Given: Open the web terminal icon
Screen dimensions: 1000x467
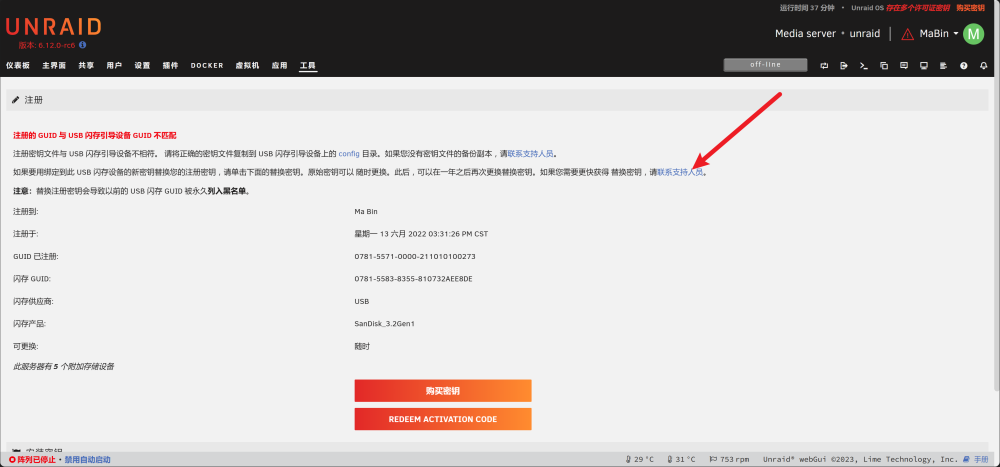Looking at the screenshot, I should (864, 65).
